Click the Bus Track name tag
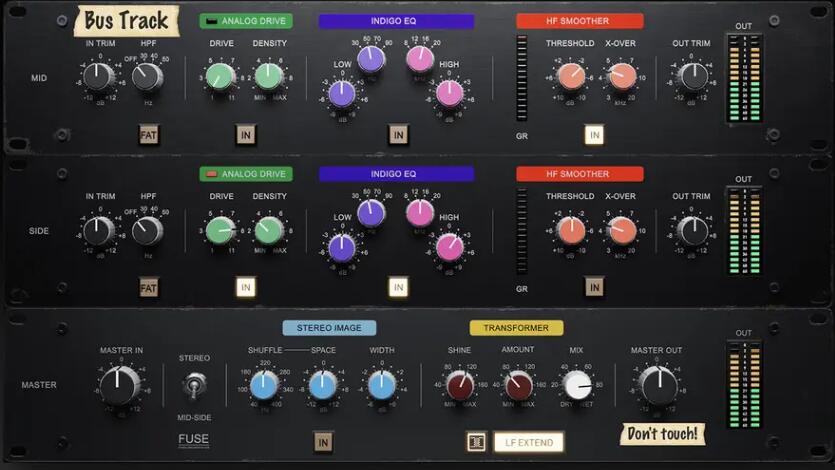835x470 pixels. click(x=126, y=20)
